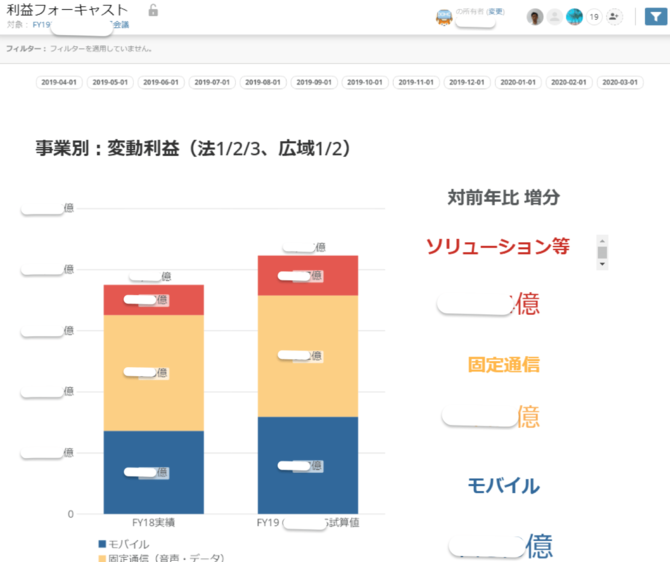Screen dimensions: 670x562
Task: Click the 利益フォーキャスト page title
Action: tap(67, 10)
